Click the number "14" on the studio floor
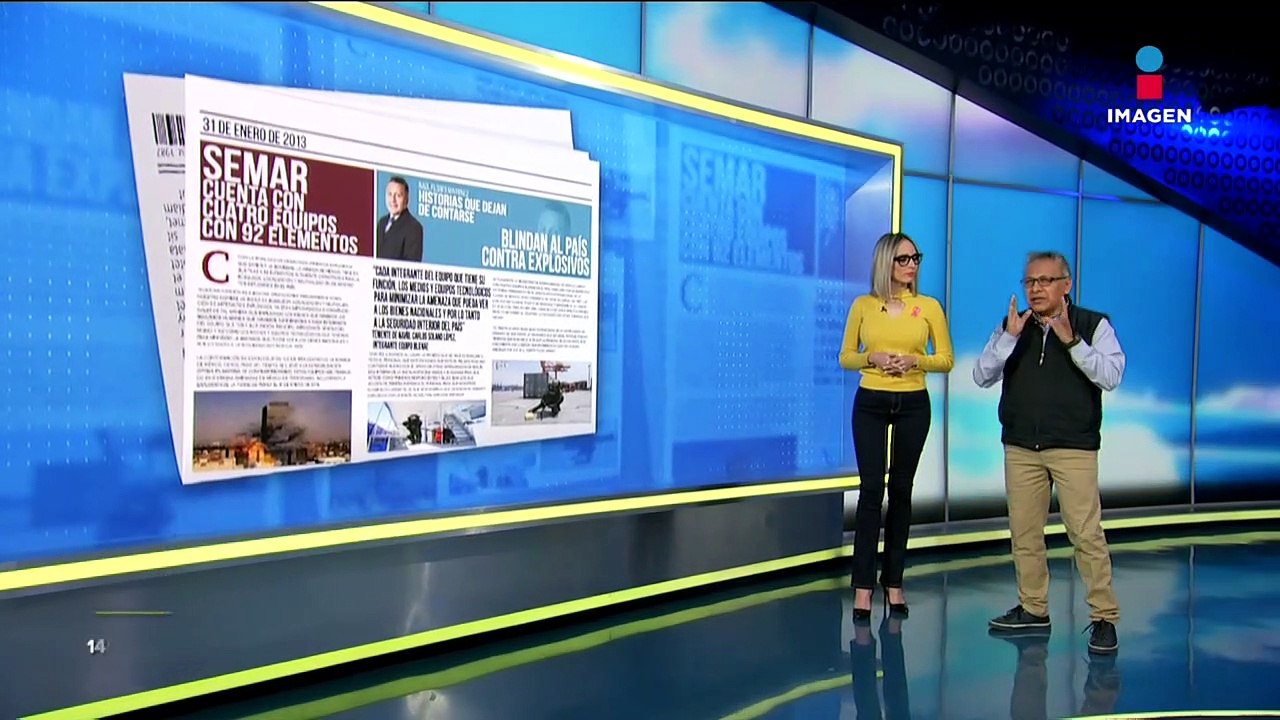The height and width of the screenshot is (720, 1280). coord(96,647)
